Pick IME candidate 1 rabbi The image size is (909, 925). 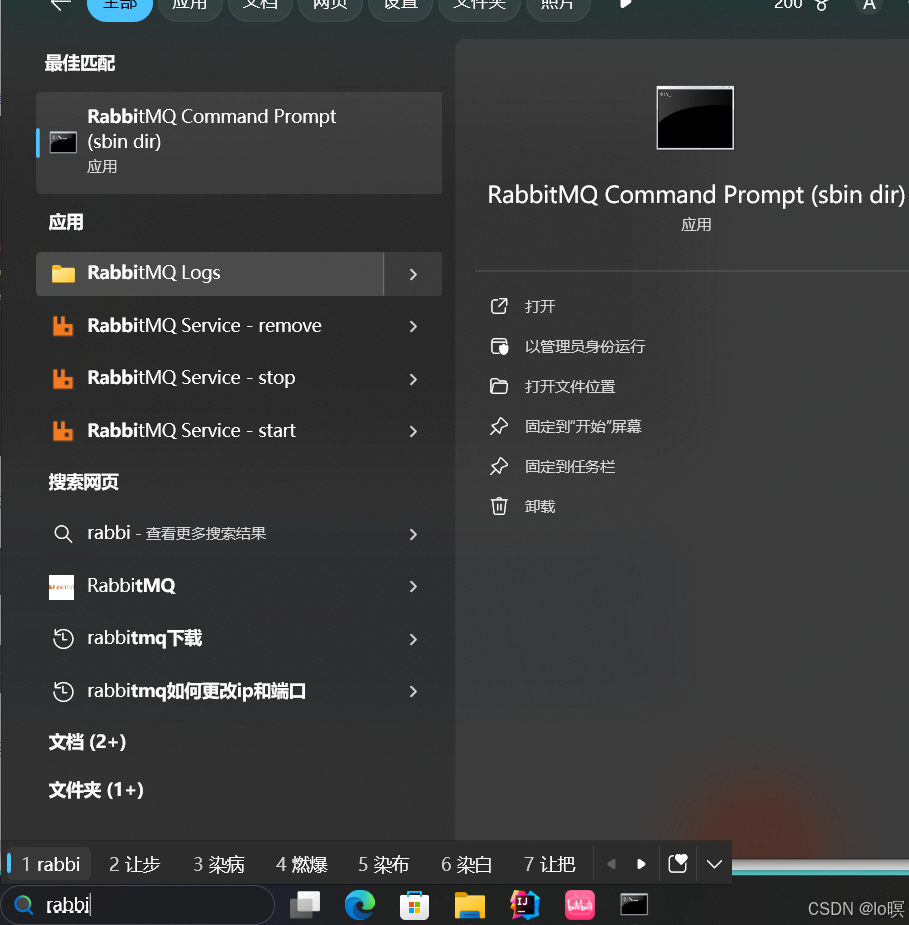(x=50, y=864)
